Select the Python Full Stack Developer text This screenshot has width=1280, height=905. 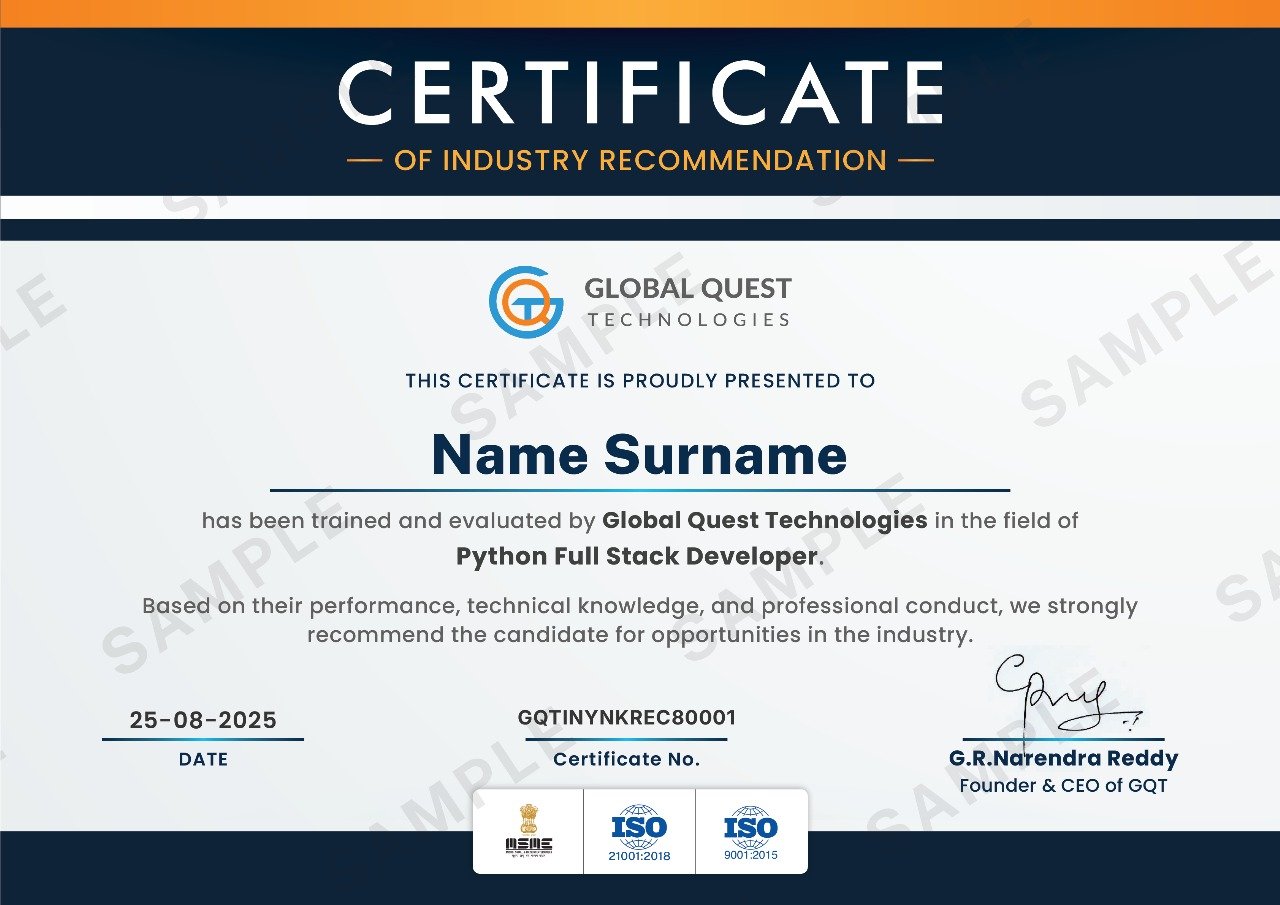click(x=637, y=556)
